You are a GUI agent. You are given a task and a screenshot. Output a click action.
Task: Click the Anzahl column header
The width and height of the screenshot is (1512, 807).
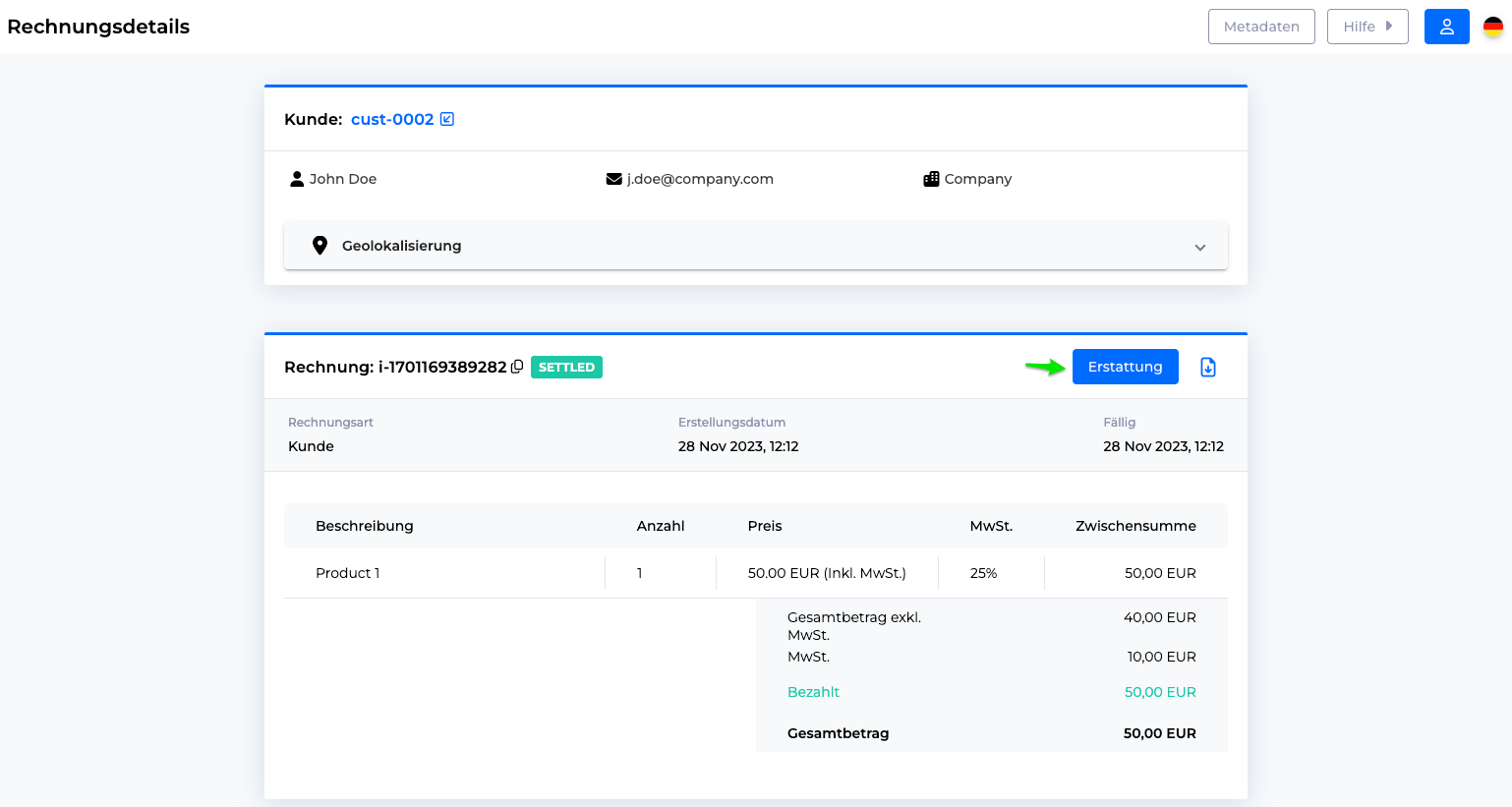[x=661, y=526]
